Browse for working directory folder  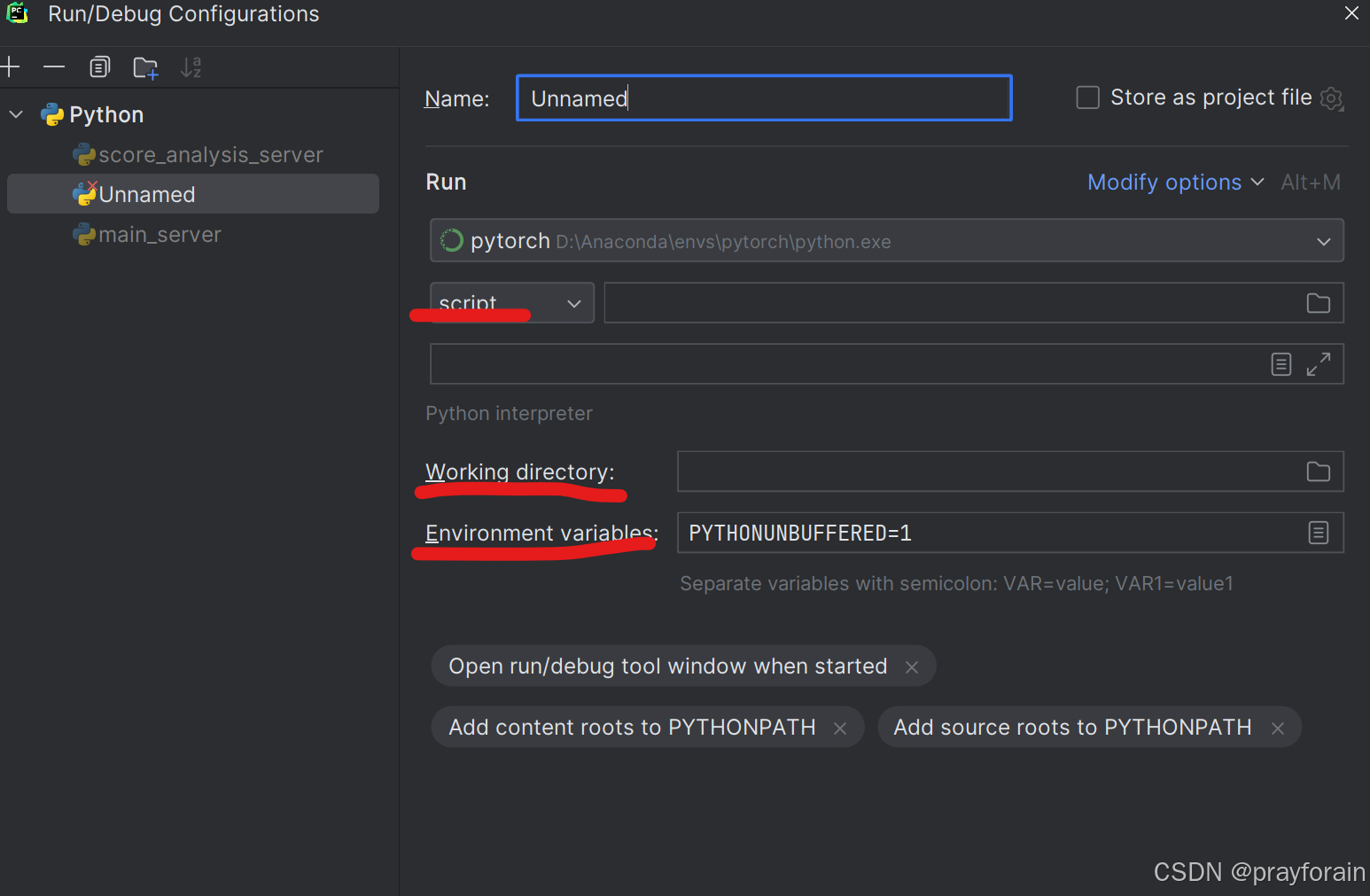tap(1318, 471)
